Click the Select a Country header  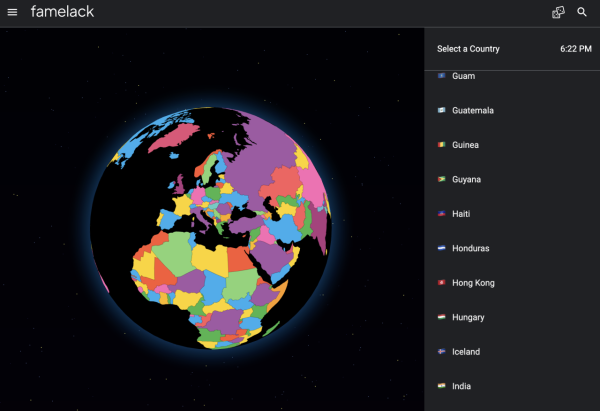pyautogui.click(x=468, y=49)
